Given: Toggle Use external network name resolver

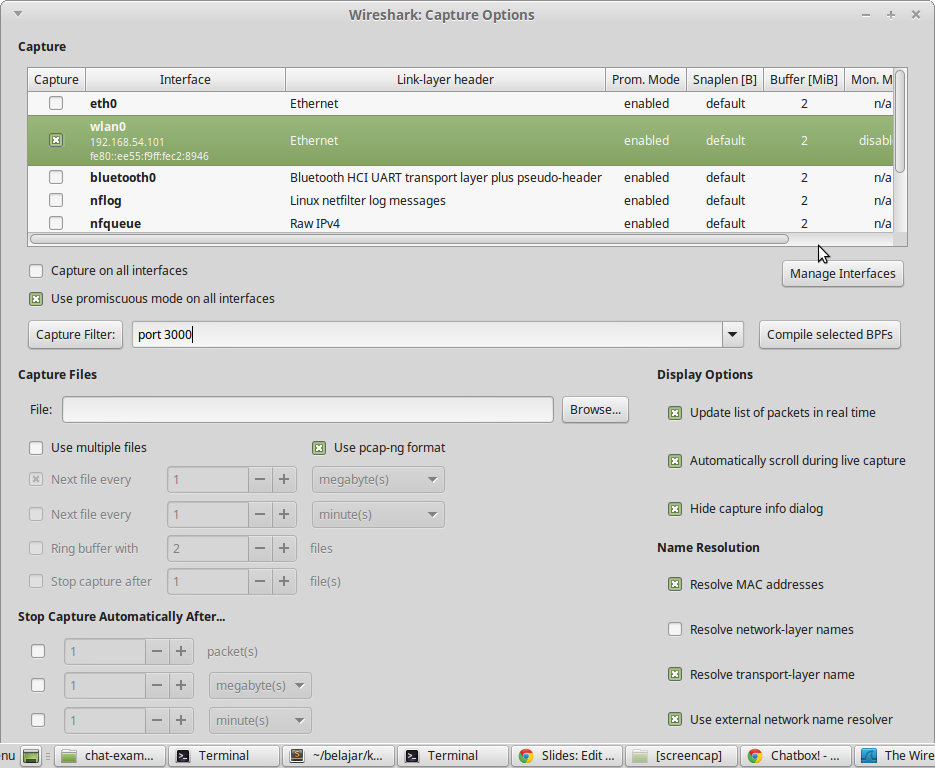Looking at the screenshot, I should coord(675,720).
